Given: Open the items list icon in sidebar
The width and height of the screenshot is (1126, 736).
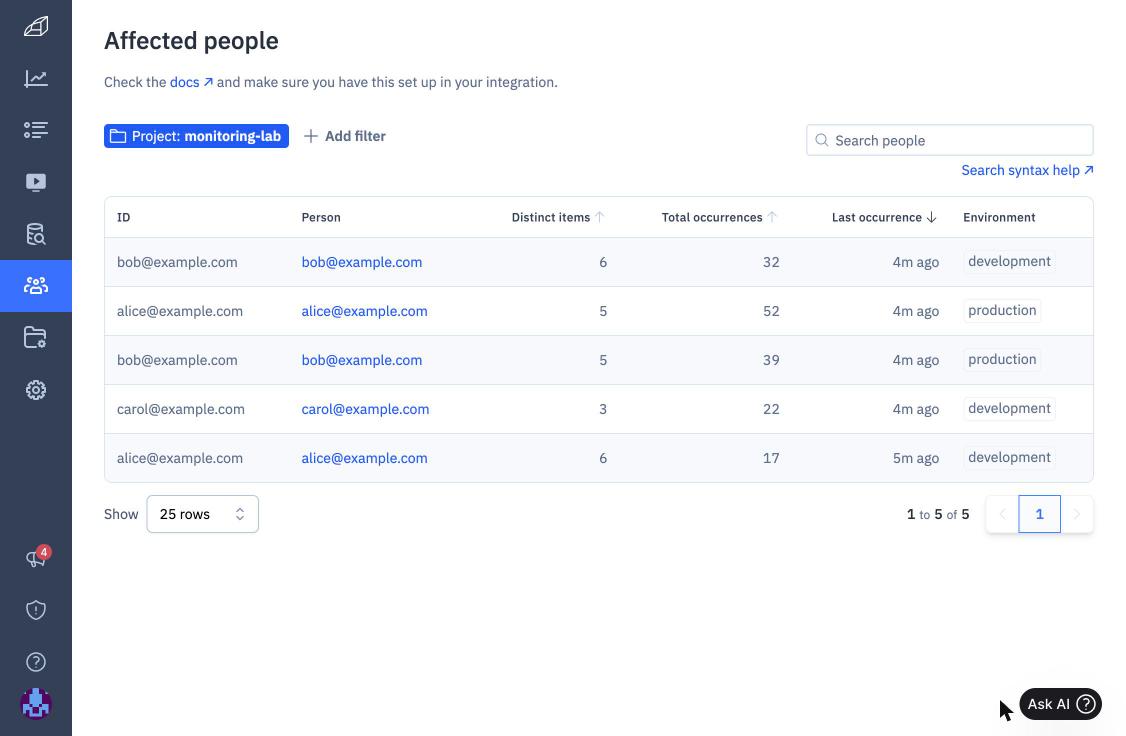Looking at the screenshot, I should pyautogui.click(x=36, y=130).
